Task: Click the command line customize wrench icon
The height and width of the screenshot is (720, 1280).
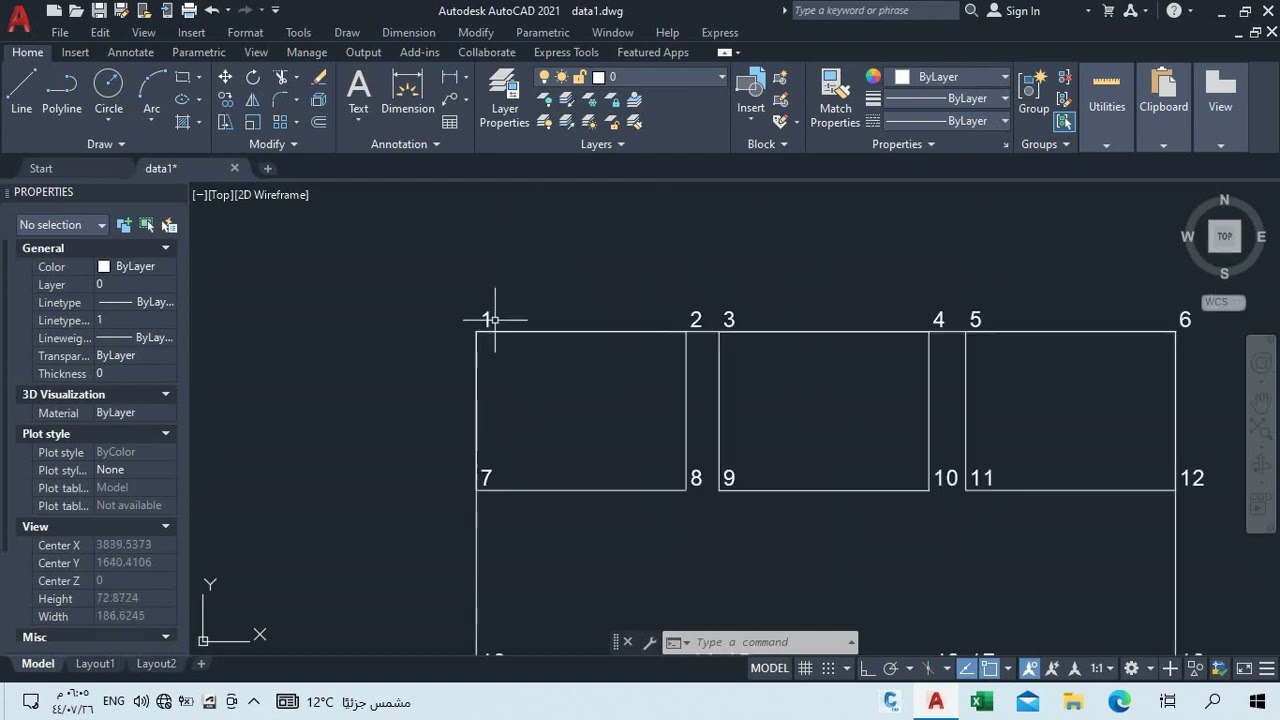Action: 649,642
